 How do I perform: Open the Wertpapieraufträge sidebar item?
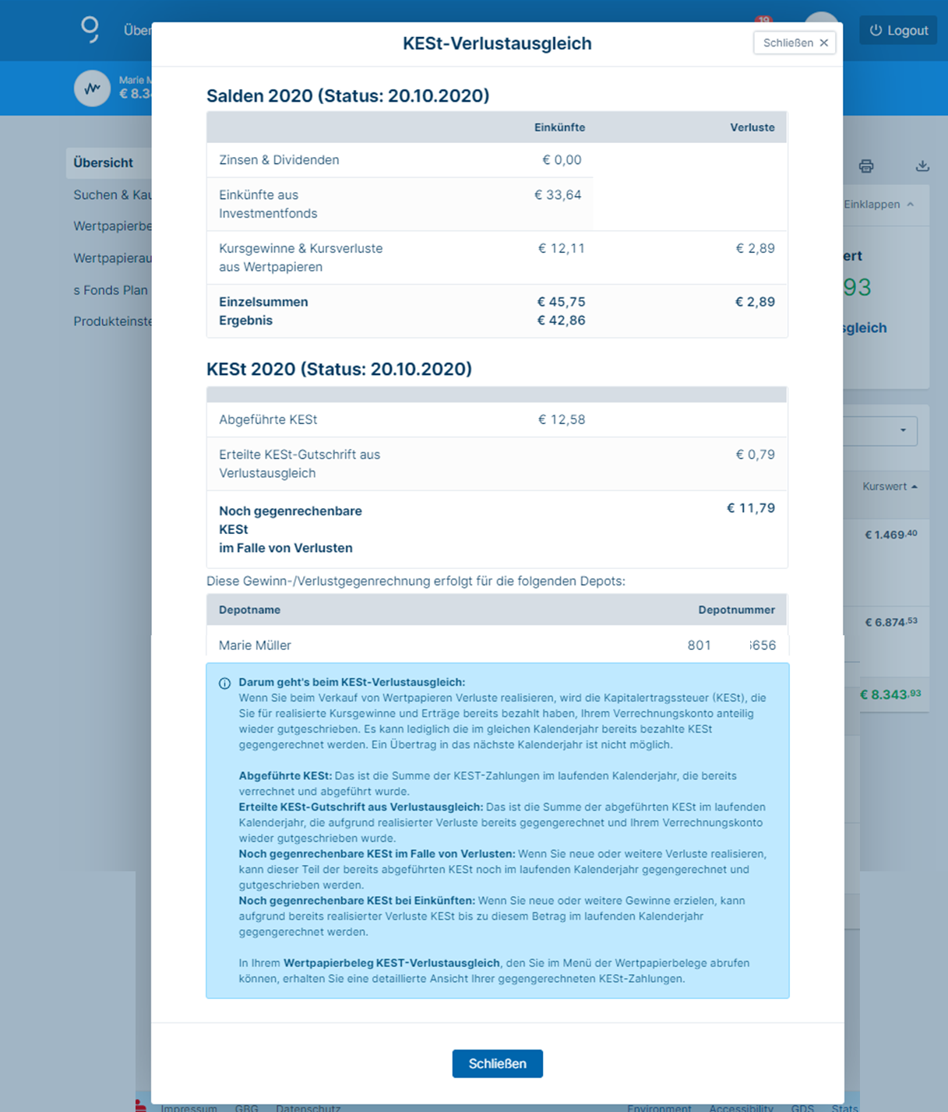pos(112,258)
